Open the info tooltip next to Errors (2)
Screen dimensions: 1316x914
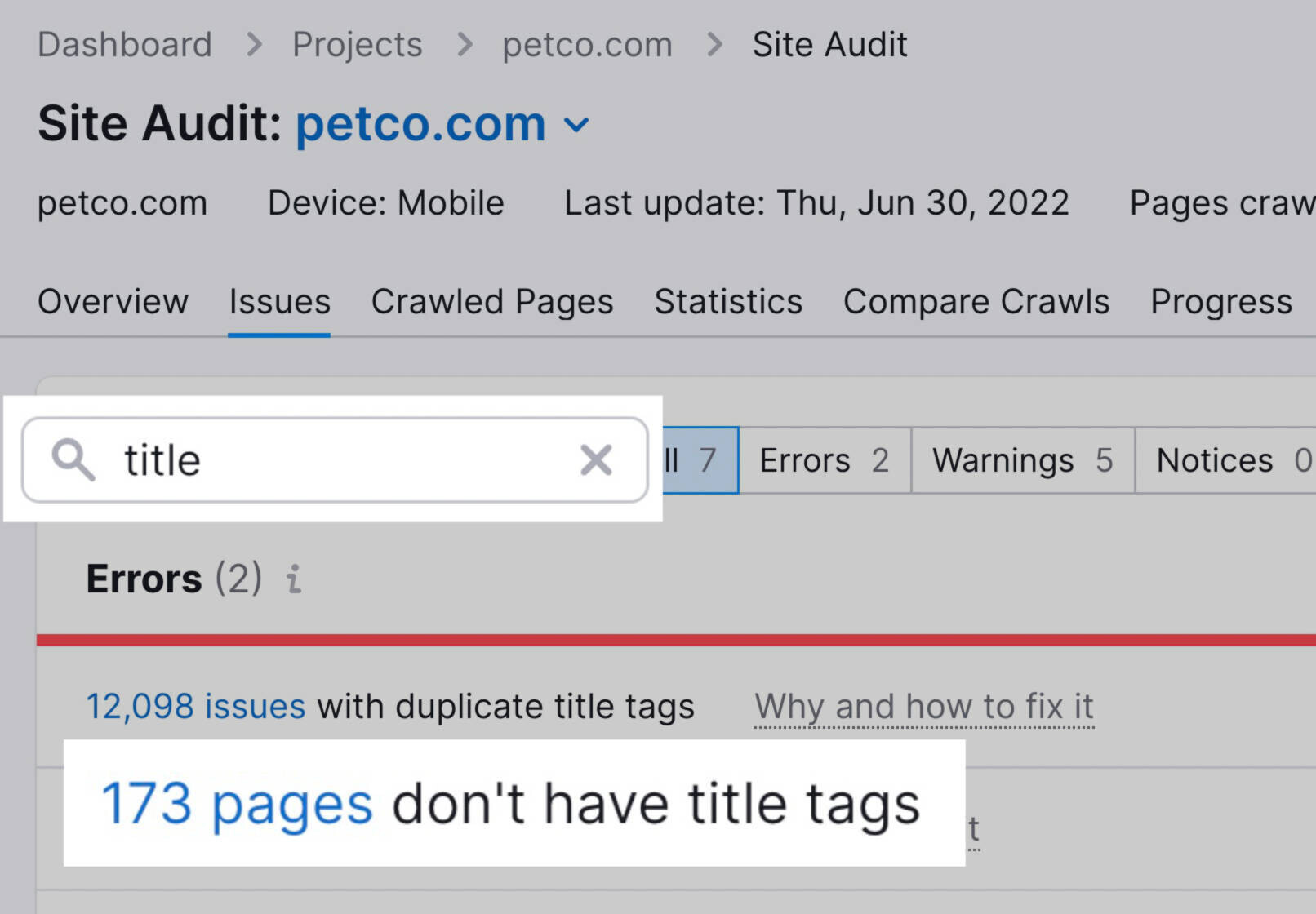(x=294, y=580)
